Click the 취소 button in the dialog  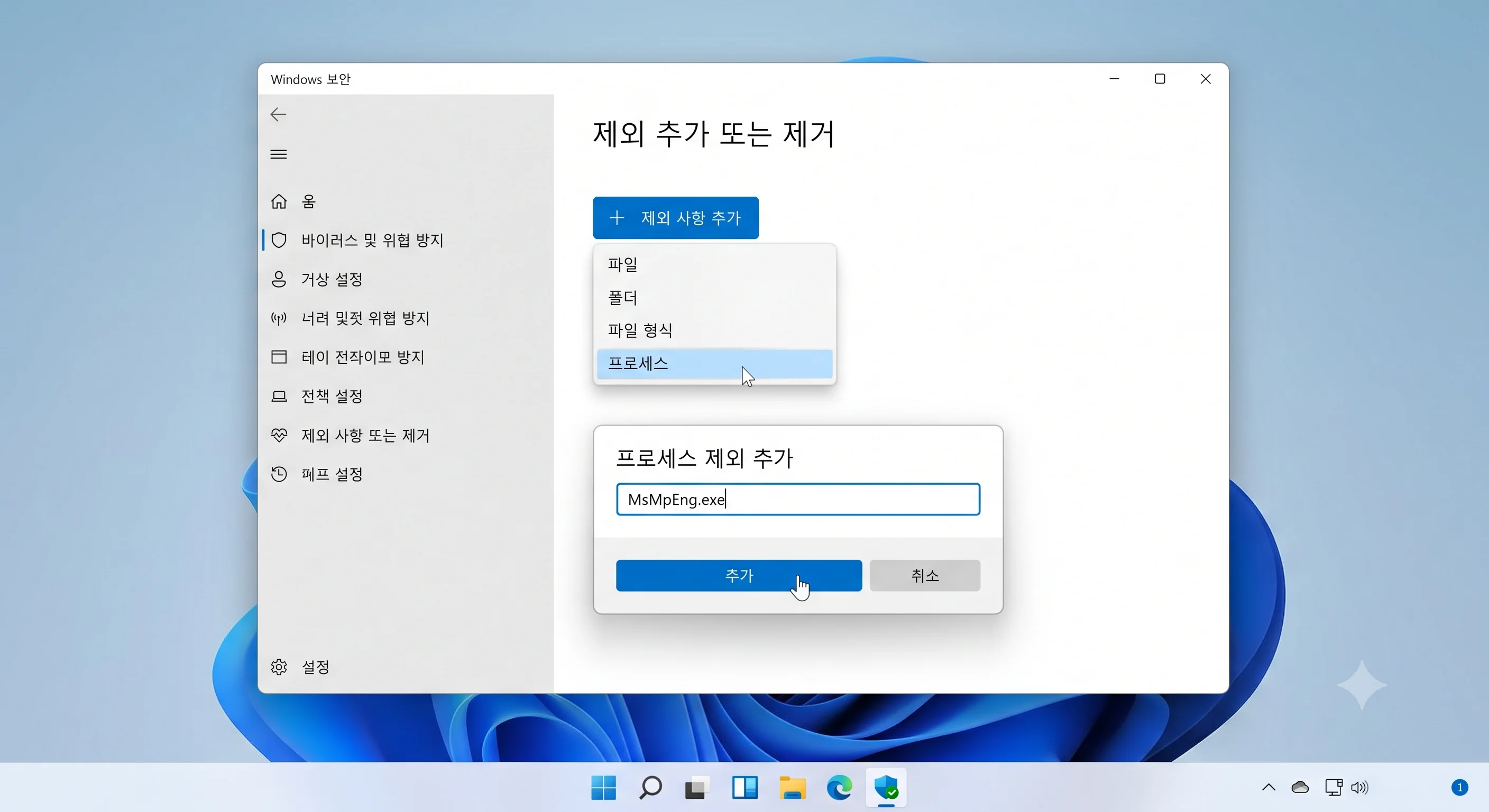tap(925, 576)
